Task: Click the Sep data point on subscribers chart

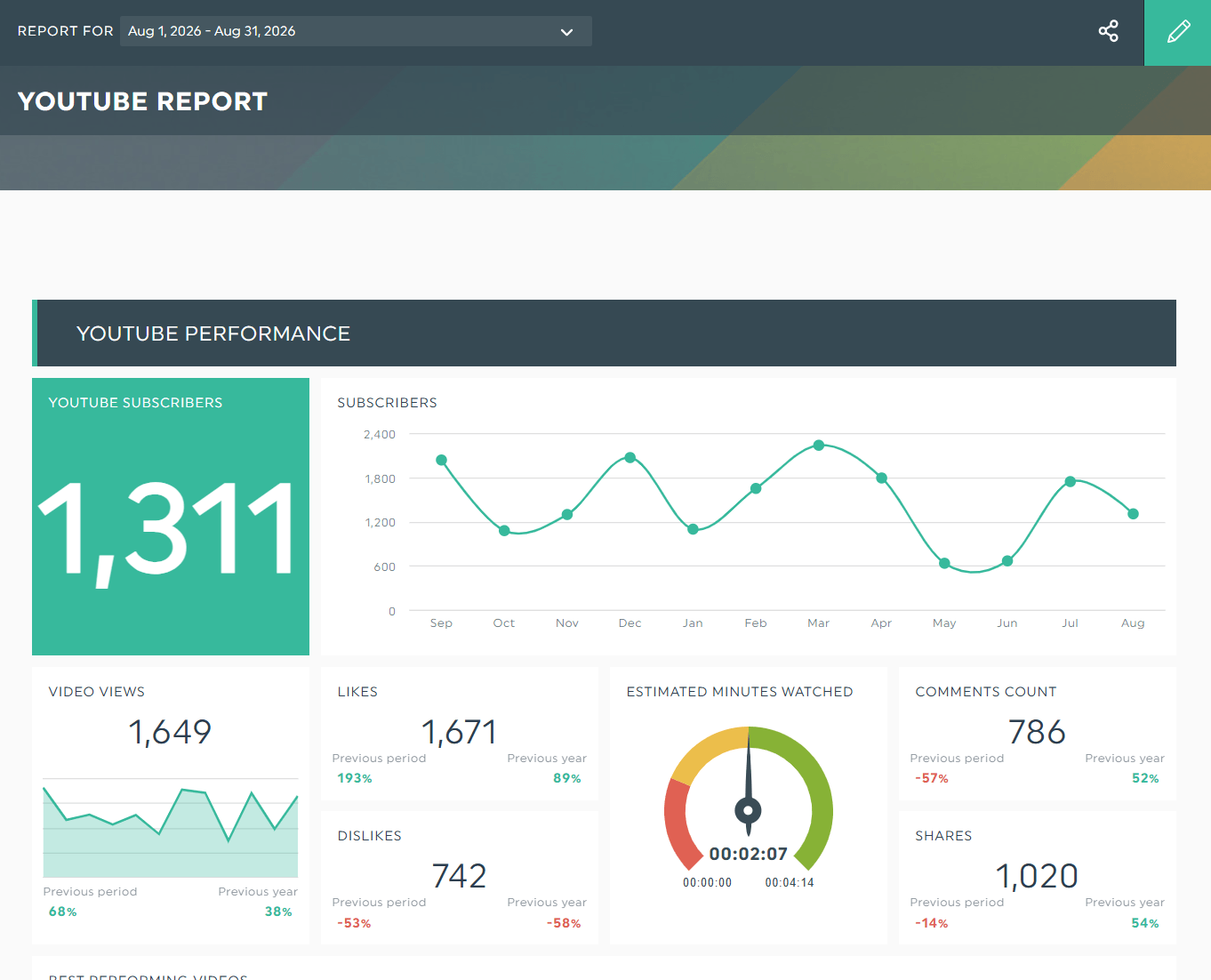Action: point(441,460)
